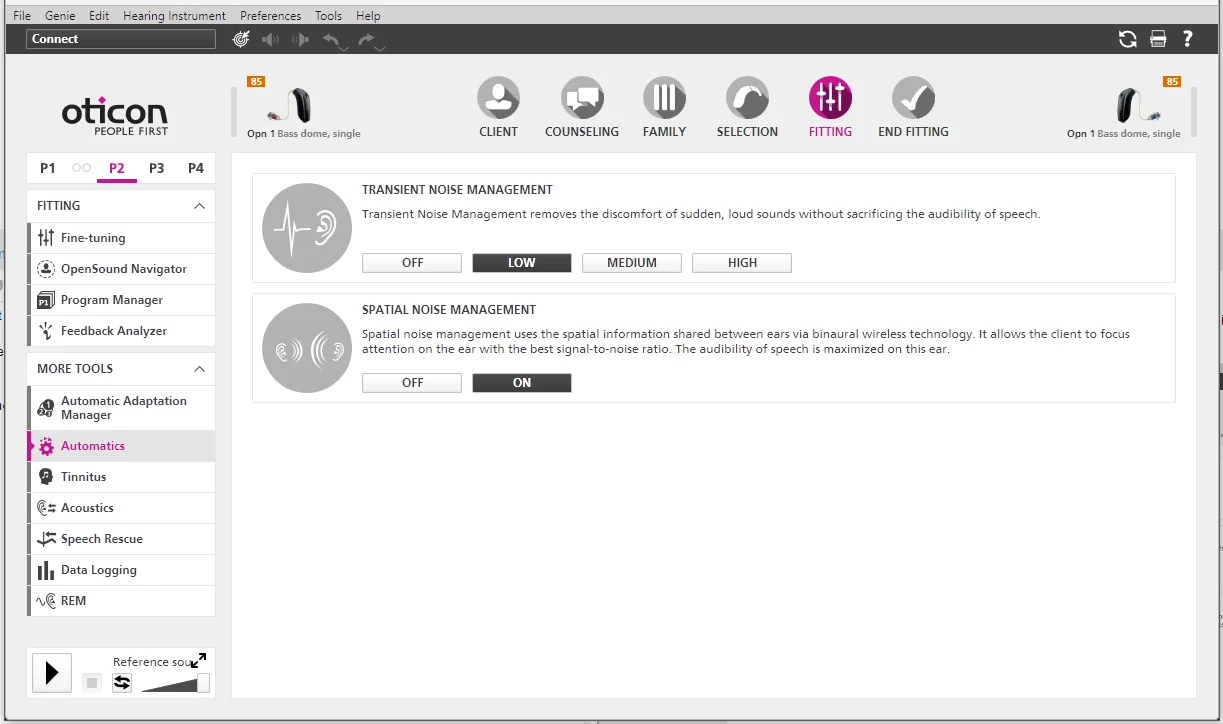Collapse the MORE TOOLS section
This screenshot has height=724, width=1223.
click(199, 369)
